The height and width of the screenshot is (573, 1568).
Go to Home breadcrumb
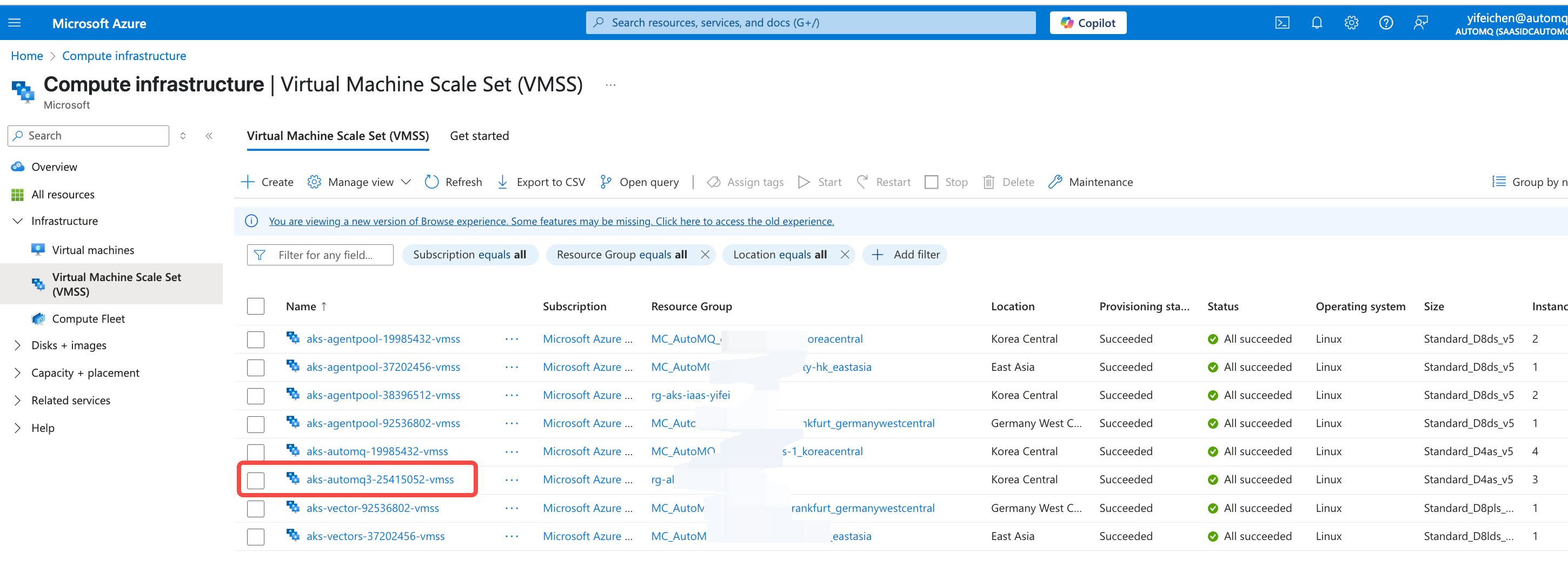[27, 56]
